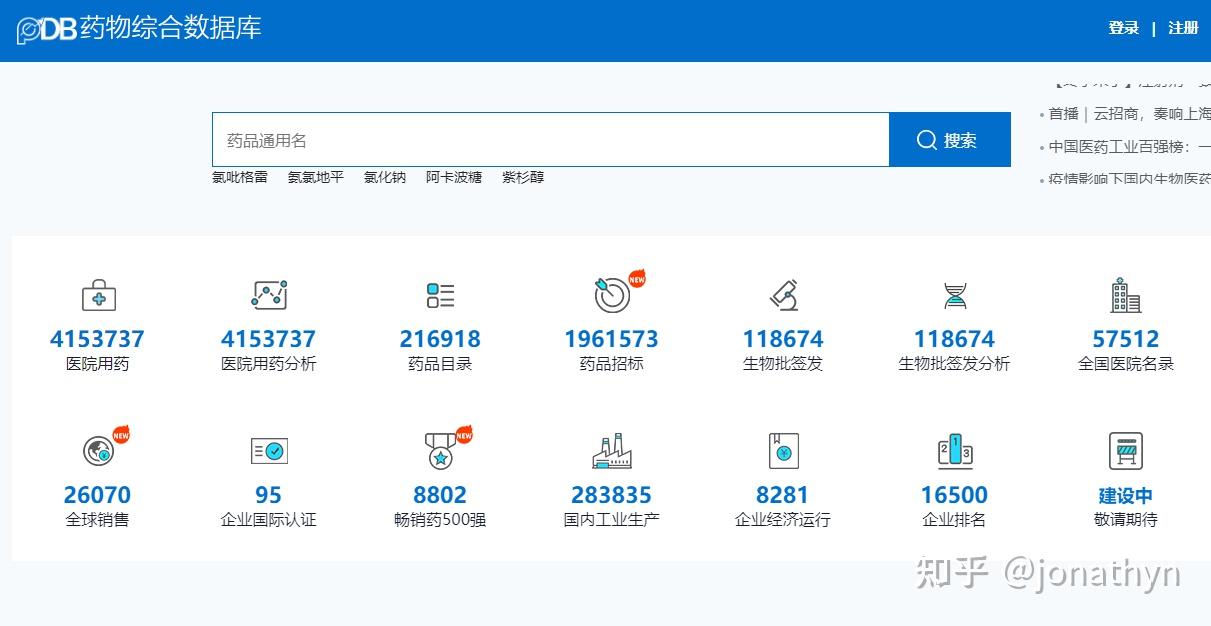
Task: Open the 畅销药500强 medal icon
Action: point(440,451)
